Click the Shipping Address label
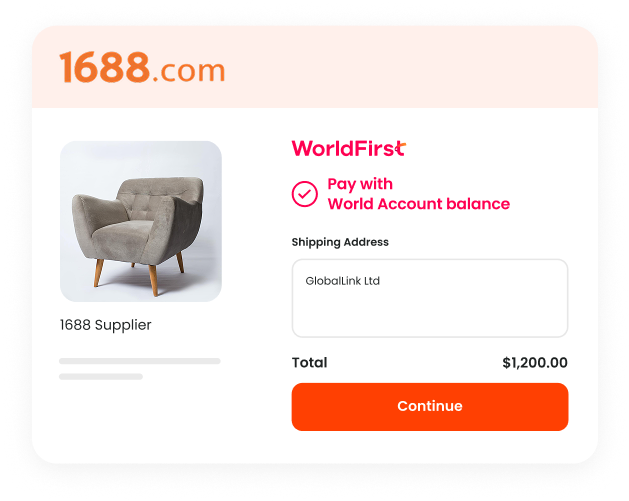This screenshot has width=629, height=501. [340, 242]
